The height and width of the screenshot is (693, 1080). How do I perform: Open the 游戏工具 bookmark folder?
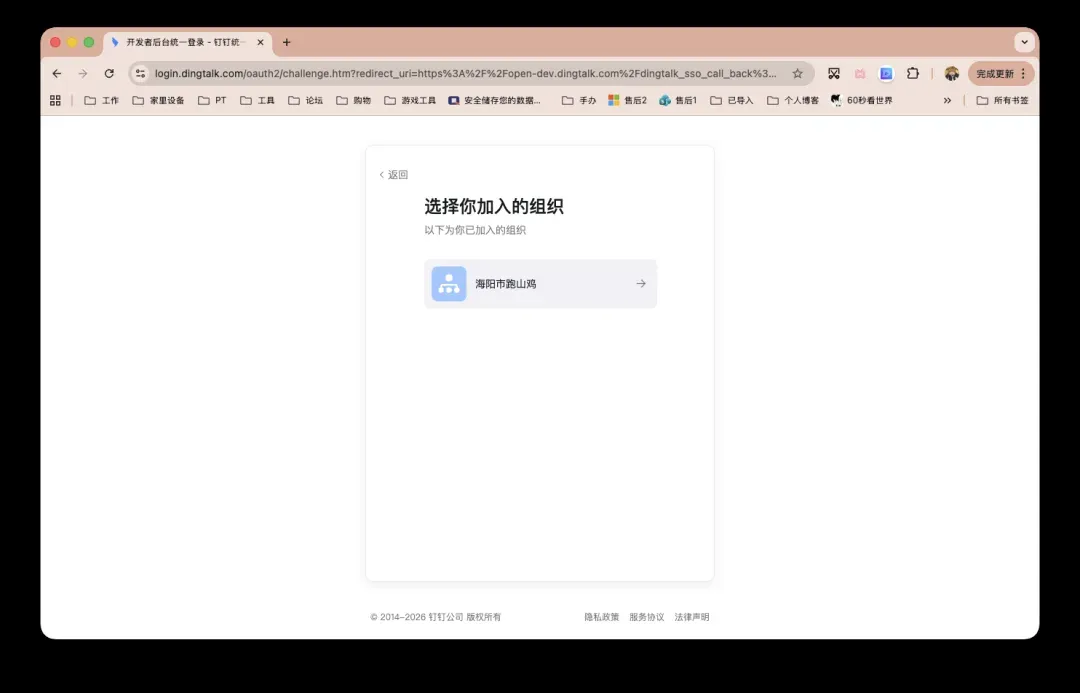(410, 101)
